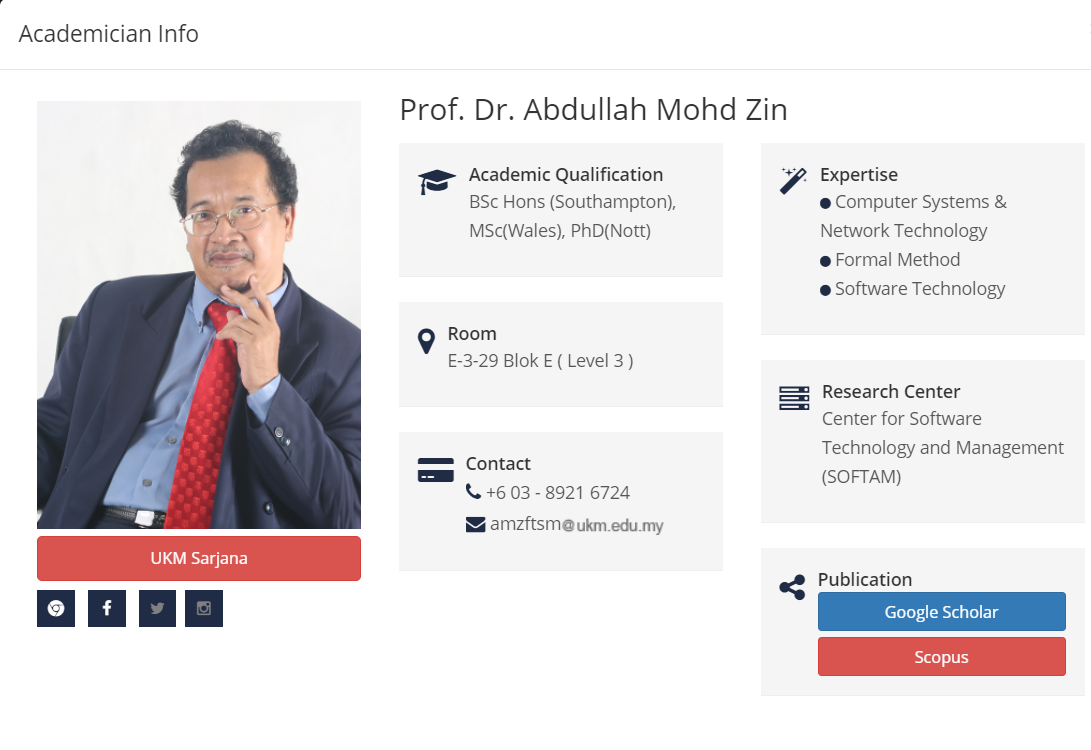The width and height of the screenshot is (1091, 750).
Task: Open the Chrome website icon link
Action: pos(56,609)
